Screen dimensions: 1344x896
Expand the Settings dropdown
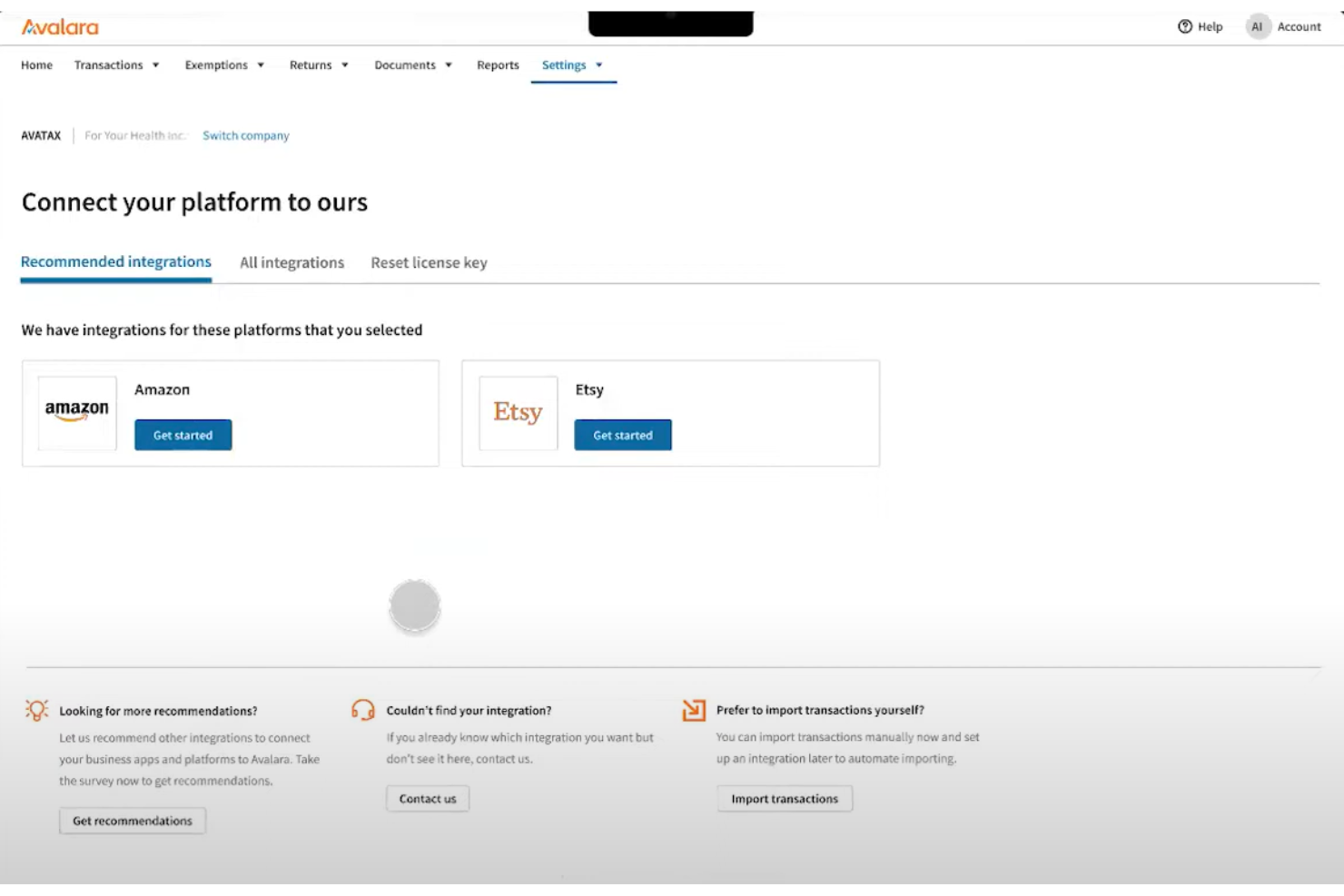[572, 64]
